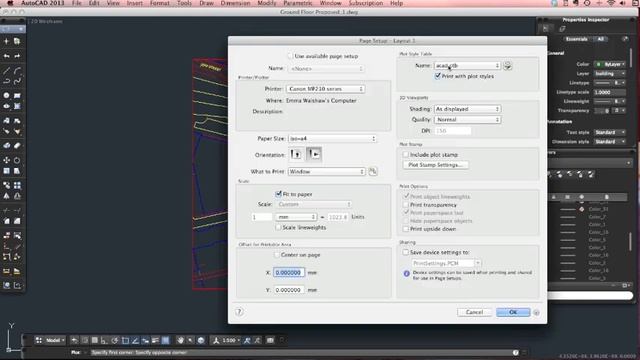Open the Printer dropdown Canon MP210 series

click(325, 89)
